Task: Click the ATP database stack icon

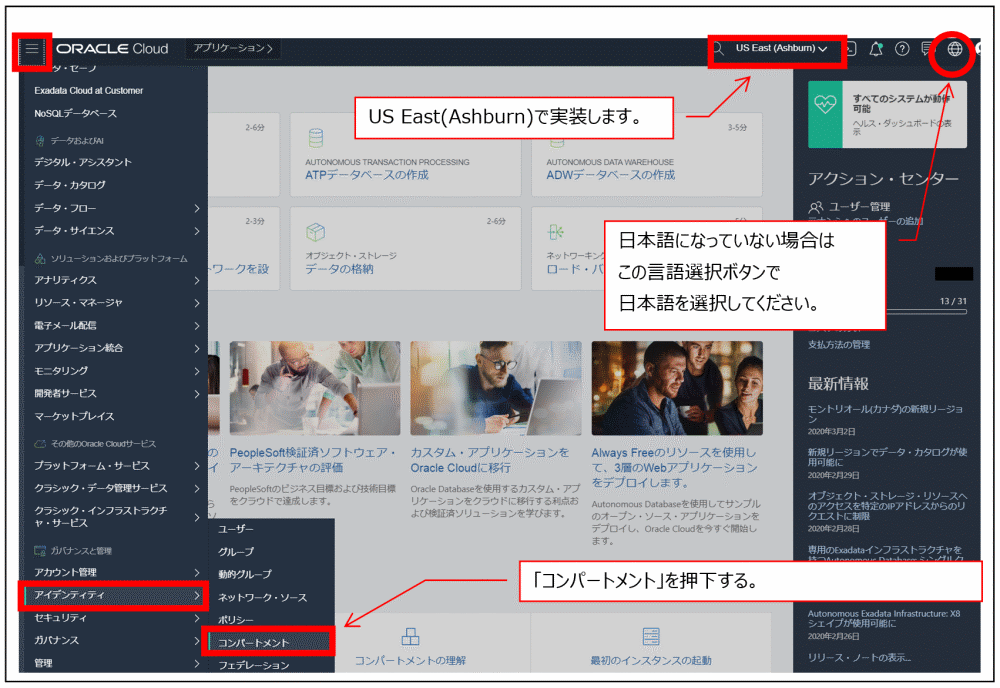Action: pos(316,138)
